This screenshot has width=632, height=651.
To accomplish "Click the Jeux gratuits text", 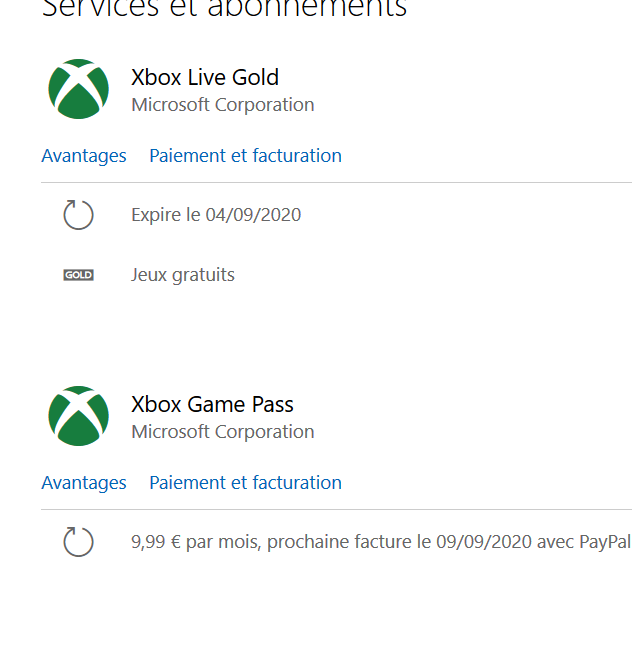I will 183,275.
